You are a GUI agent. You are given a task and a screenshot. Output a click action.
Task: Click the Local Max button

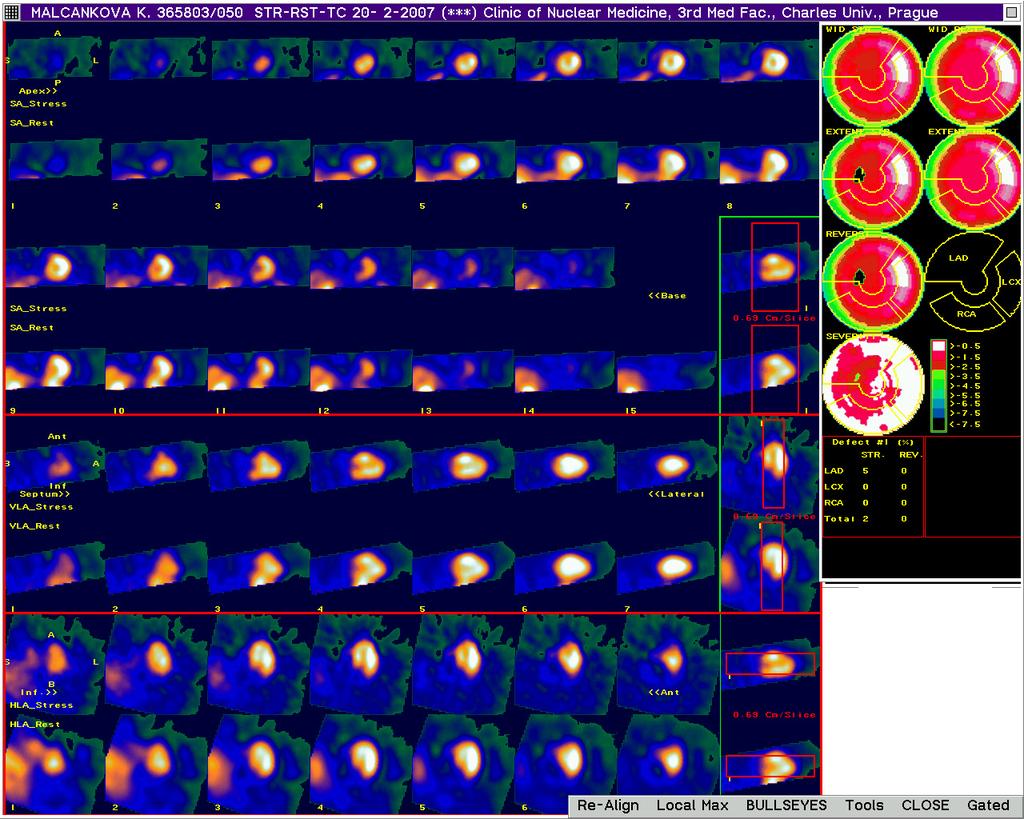[x=692, y=805]
